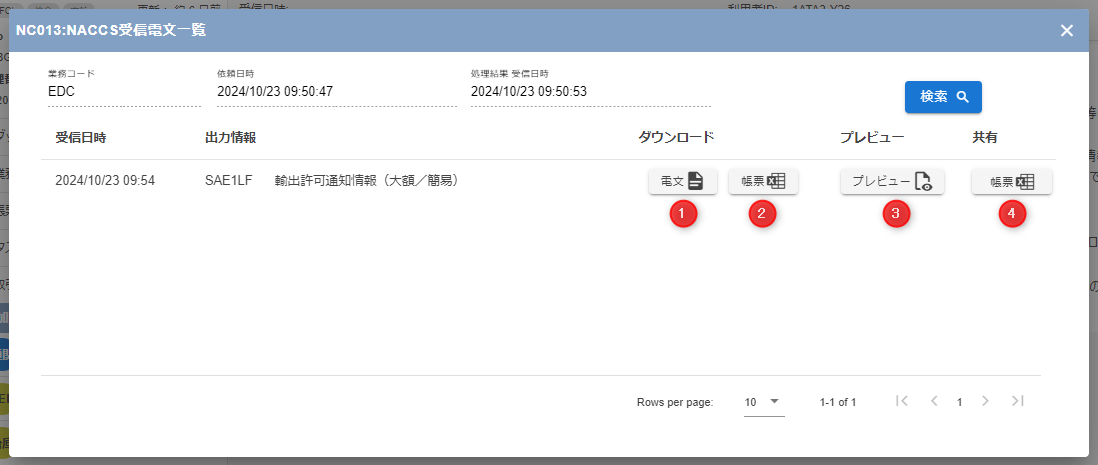Select page number 1 in pagination
The height and width of the screenshot is (465, 1098).
pyautogui.click(x=959, y=402)
